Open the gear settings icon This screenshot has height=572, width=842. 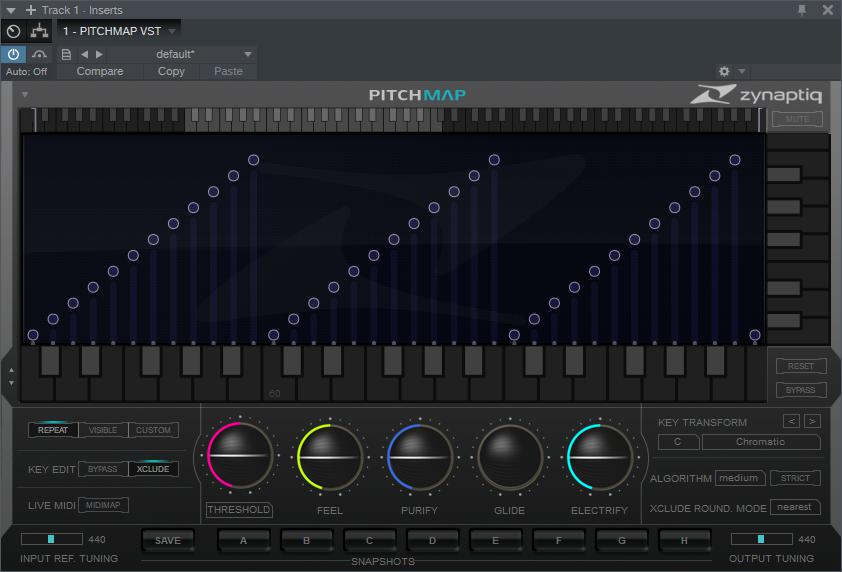tap(724, 71)
